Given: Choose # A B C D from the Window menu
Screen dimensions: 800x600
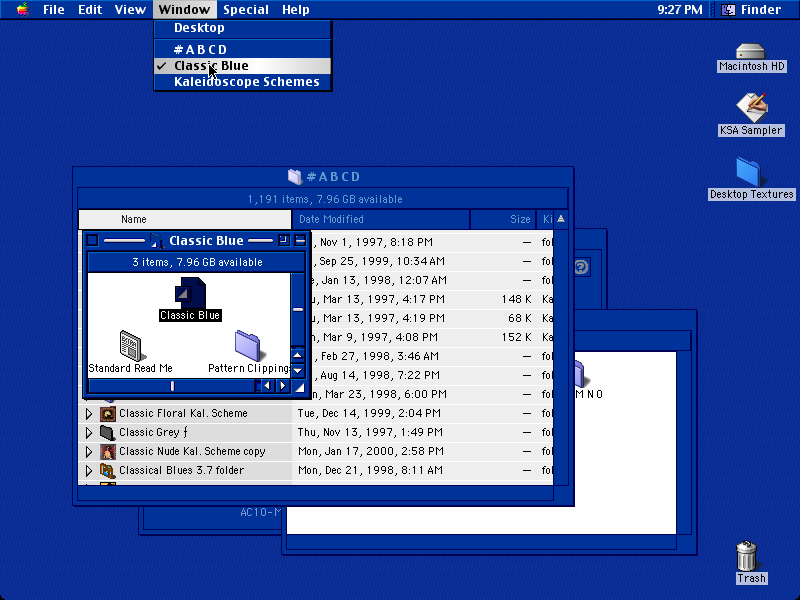Looking at the screenshot, I should (242, 49).
